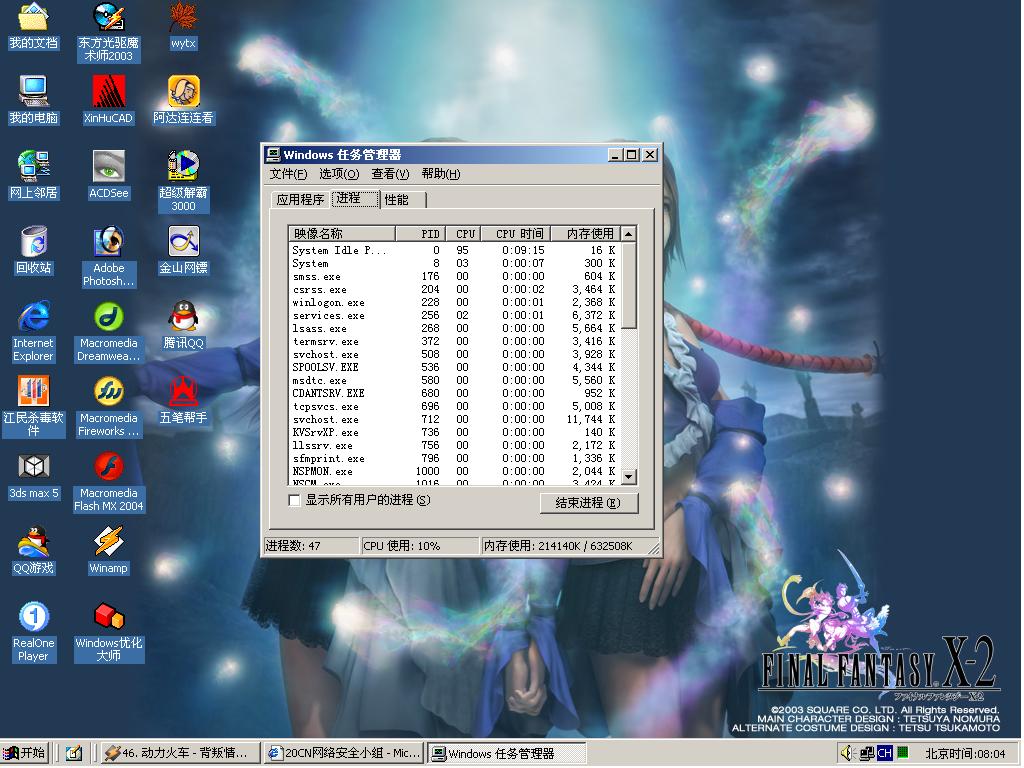Select the Macromedia Fireworks icon
Viewport: 1024px width, 768px height.
tap(108, 407)
